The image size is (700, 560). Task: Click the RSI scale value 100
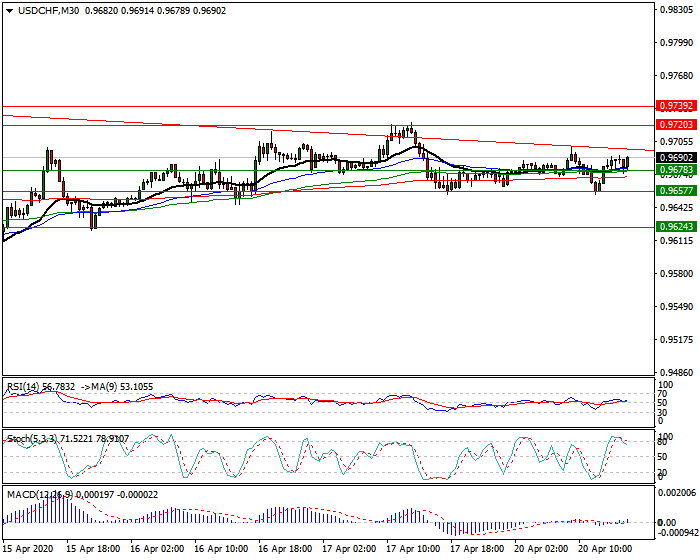pyautogui.click(x=666, y=385)
